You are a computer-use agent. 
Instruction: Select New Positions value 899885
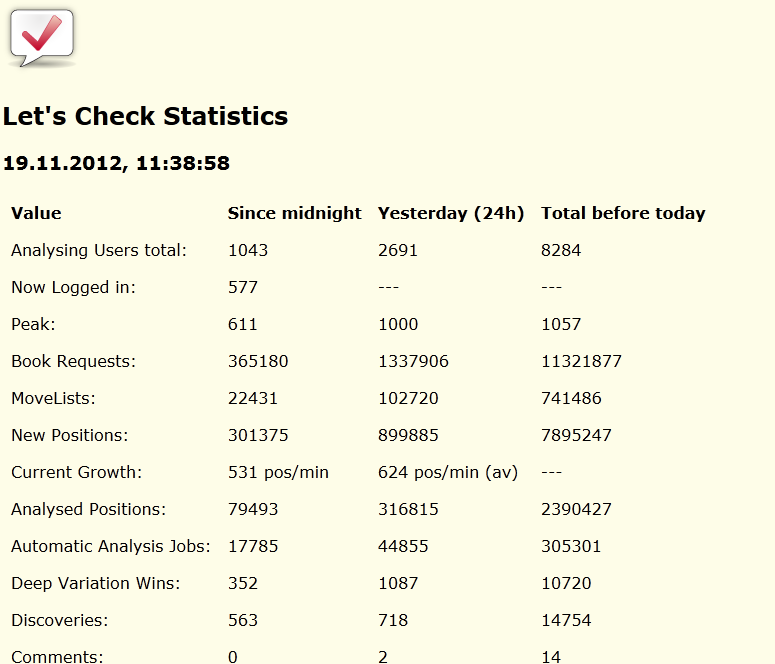pyautogui.click(x=408, y=436)
